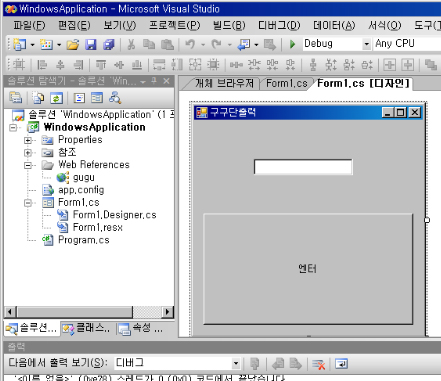The width and height of the screenshot is (441, 381).
Task: Click the Align Centers layout icon
Action: click(60, 64)
